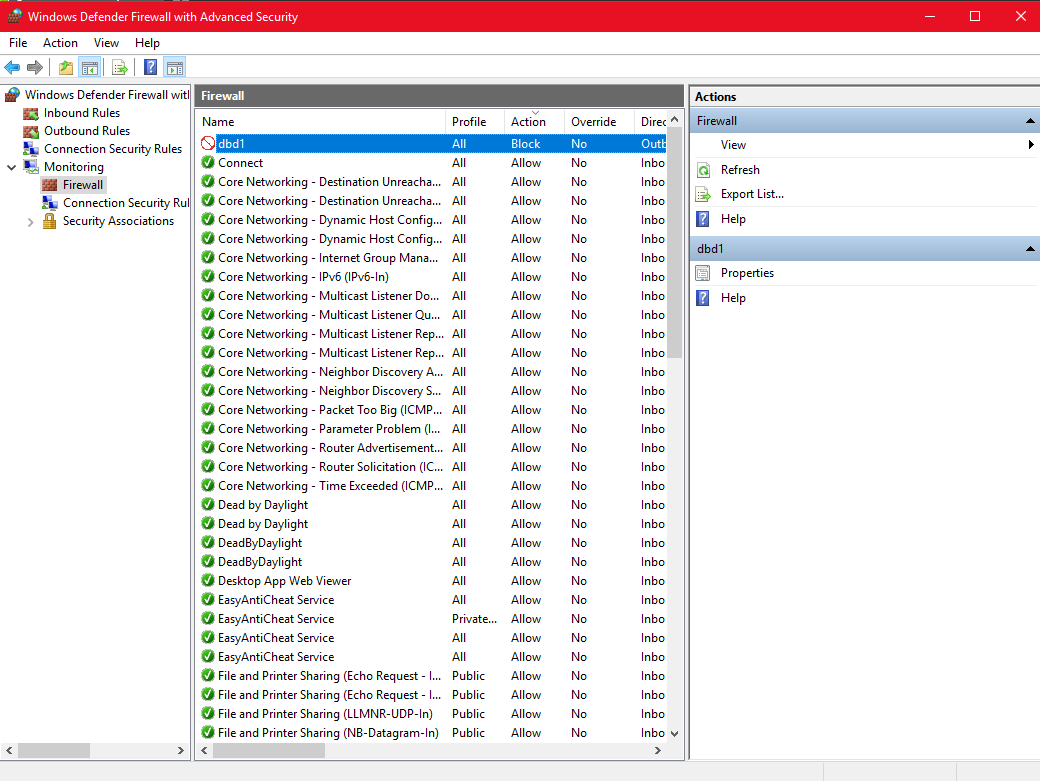Collapse the dbd1 actions section
1040x781 pixels.
(1029, 249)
